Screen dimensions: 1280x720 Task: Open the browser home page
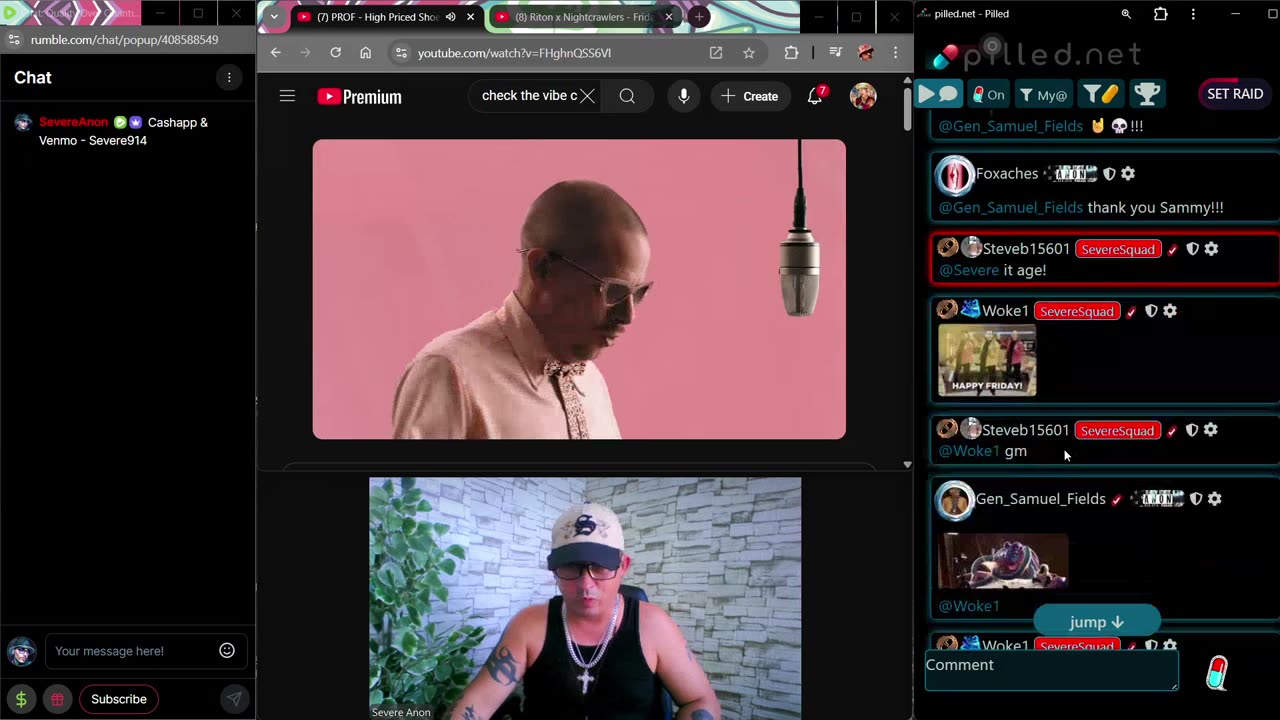click(x=365, y=53)
